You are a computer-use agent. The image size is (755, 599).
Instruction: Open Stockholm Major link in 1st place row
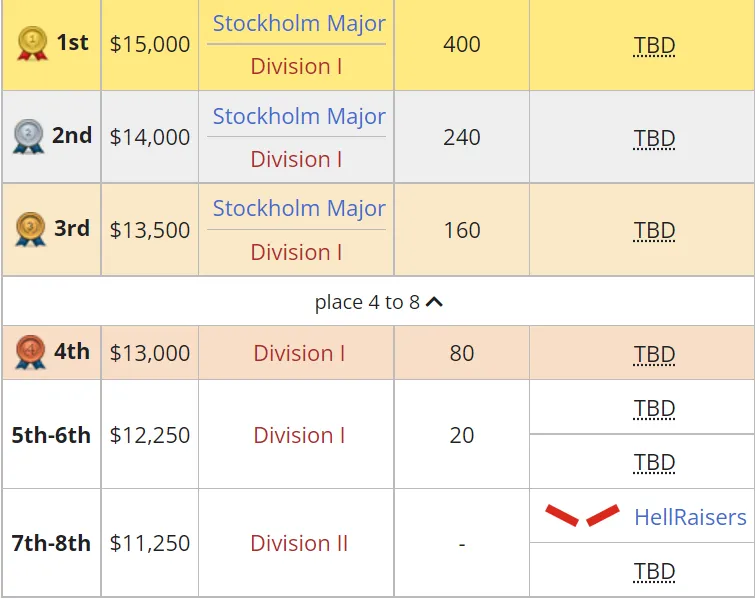299,23
